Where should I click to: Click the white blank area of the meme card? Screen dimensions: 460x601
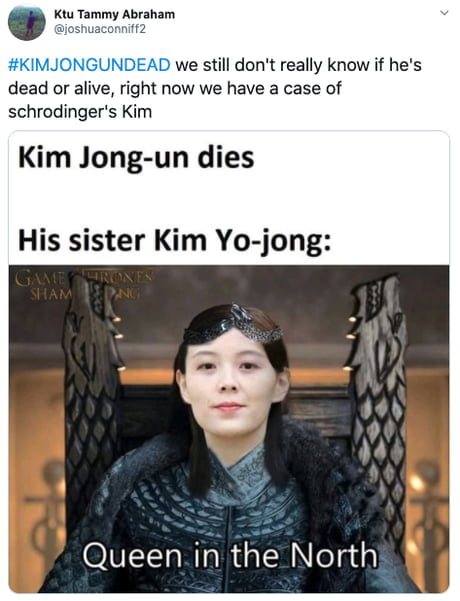229,199
